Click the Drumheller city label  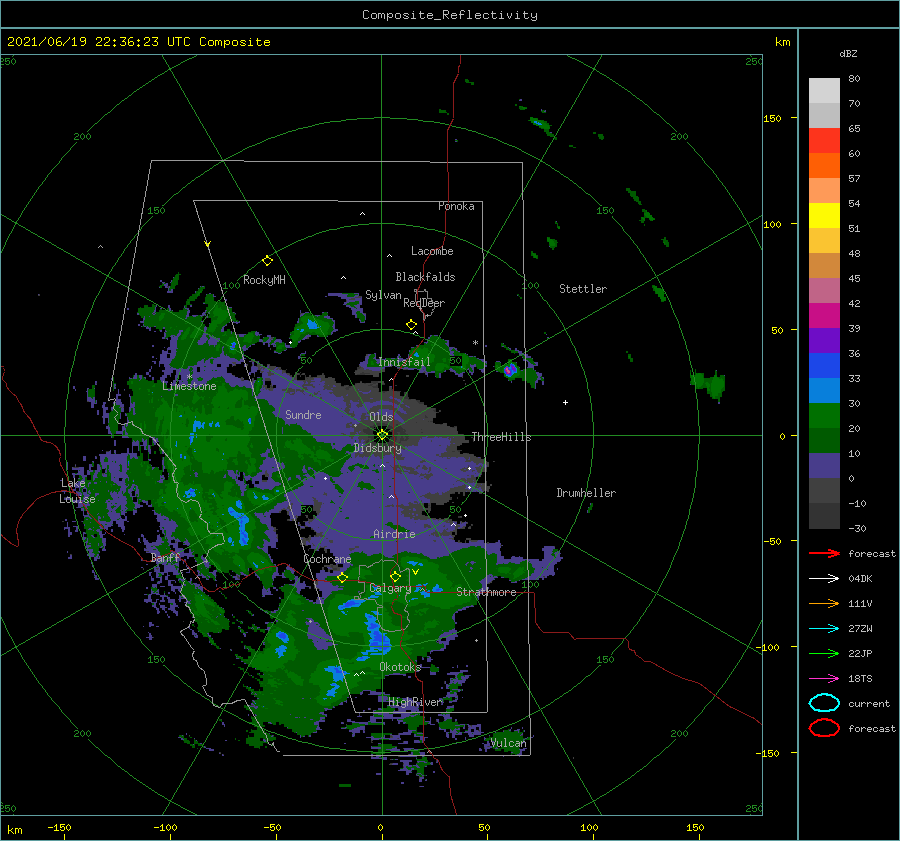pos(586,493)
